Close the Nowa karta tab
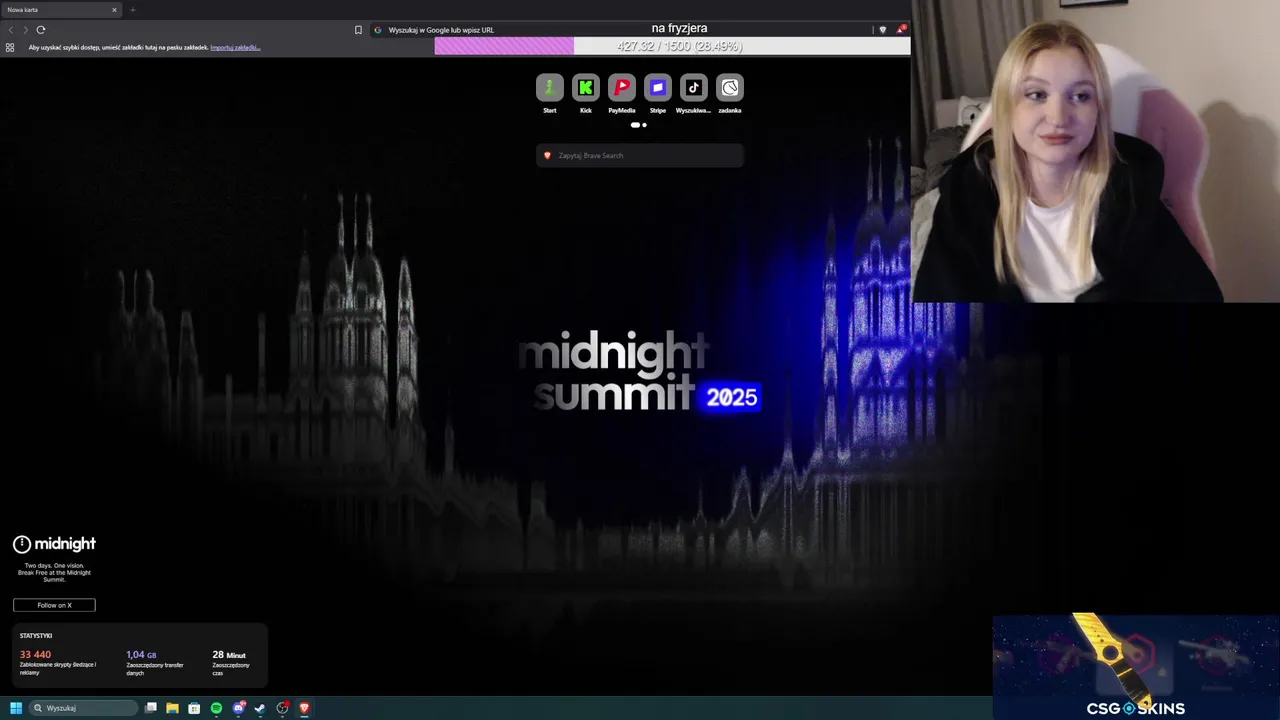Screen dimensions: 1280x720 coord(114,10)
